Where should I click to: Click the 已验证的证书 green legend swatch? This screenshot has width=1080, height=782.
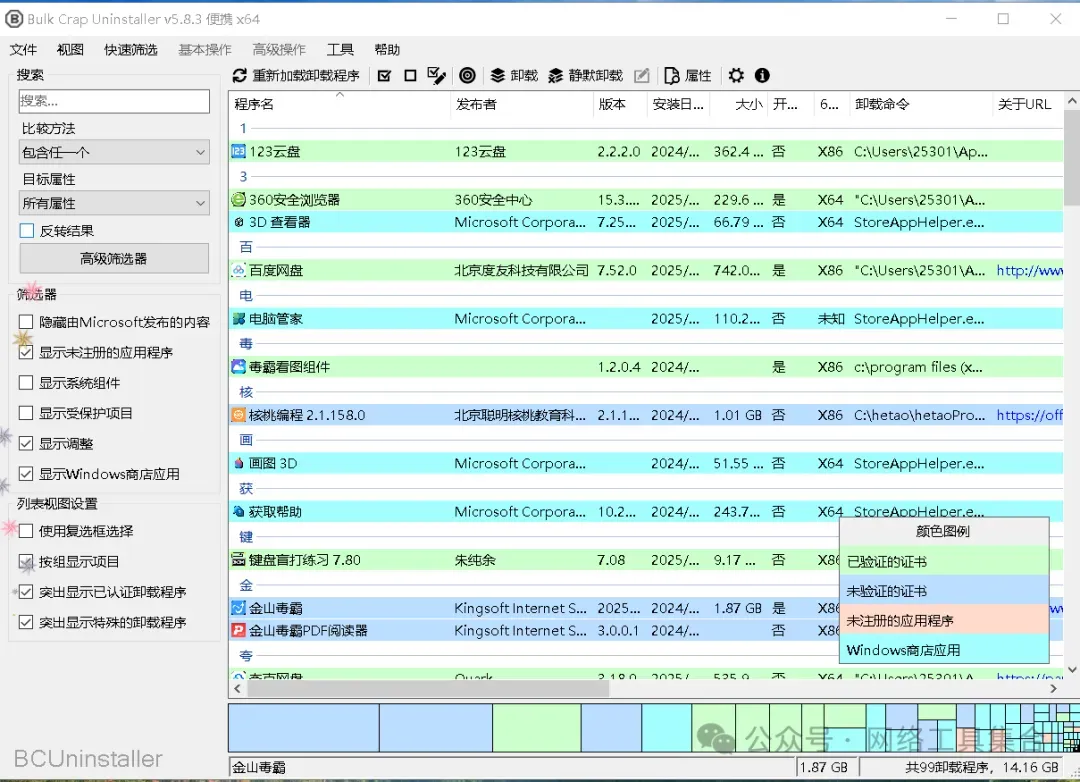pyautogui.click(x=944, y=561)
